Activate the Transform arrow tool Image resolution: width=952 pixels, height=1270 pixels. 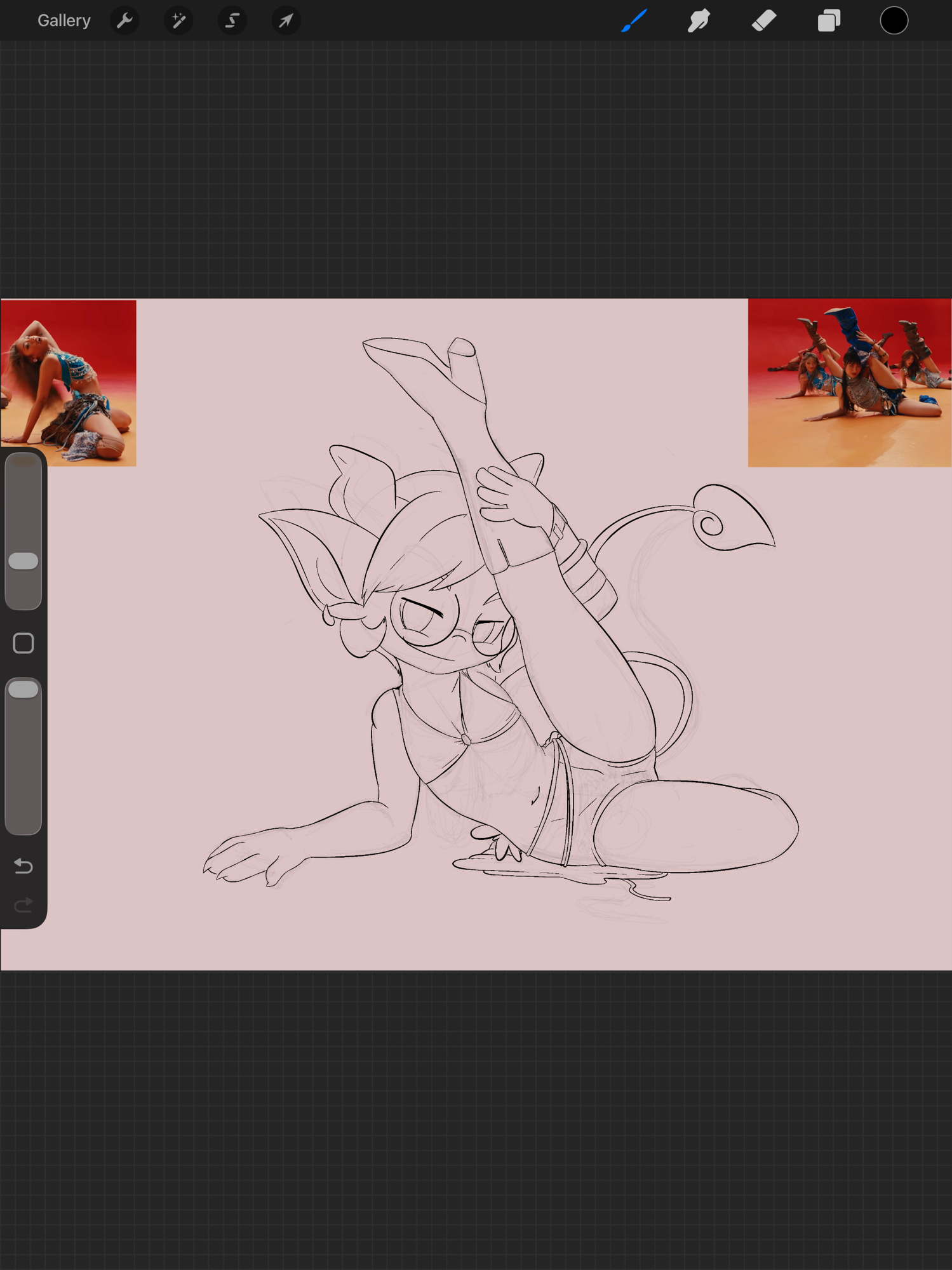coord(286,21)
